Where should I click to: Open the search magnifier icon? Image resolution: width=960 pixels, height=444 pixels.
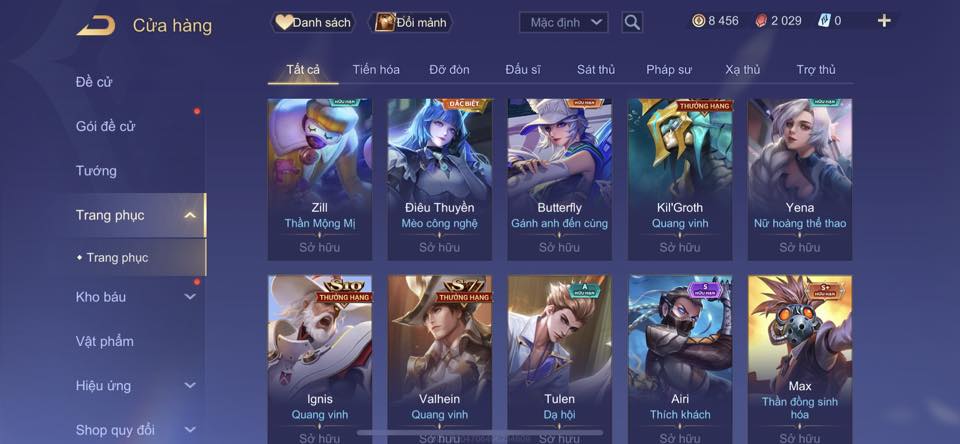coord(632,23)
